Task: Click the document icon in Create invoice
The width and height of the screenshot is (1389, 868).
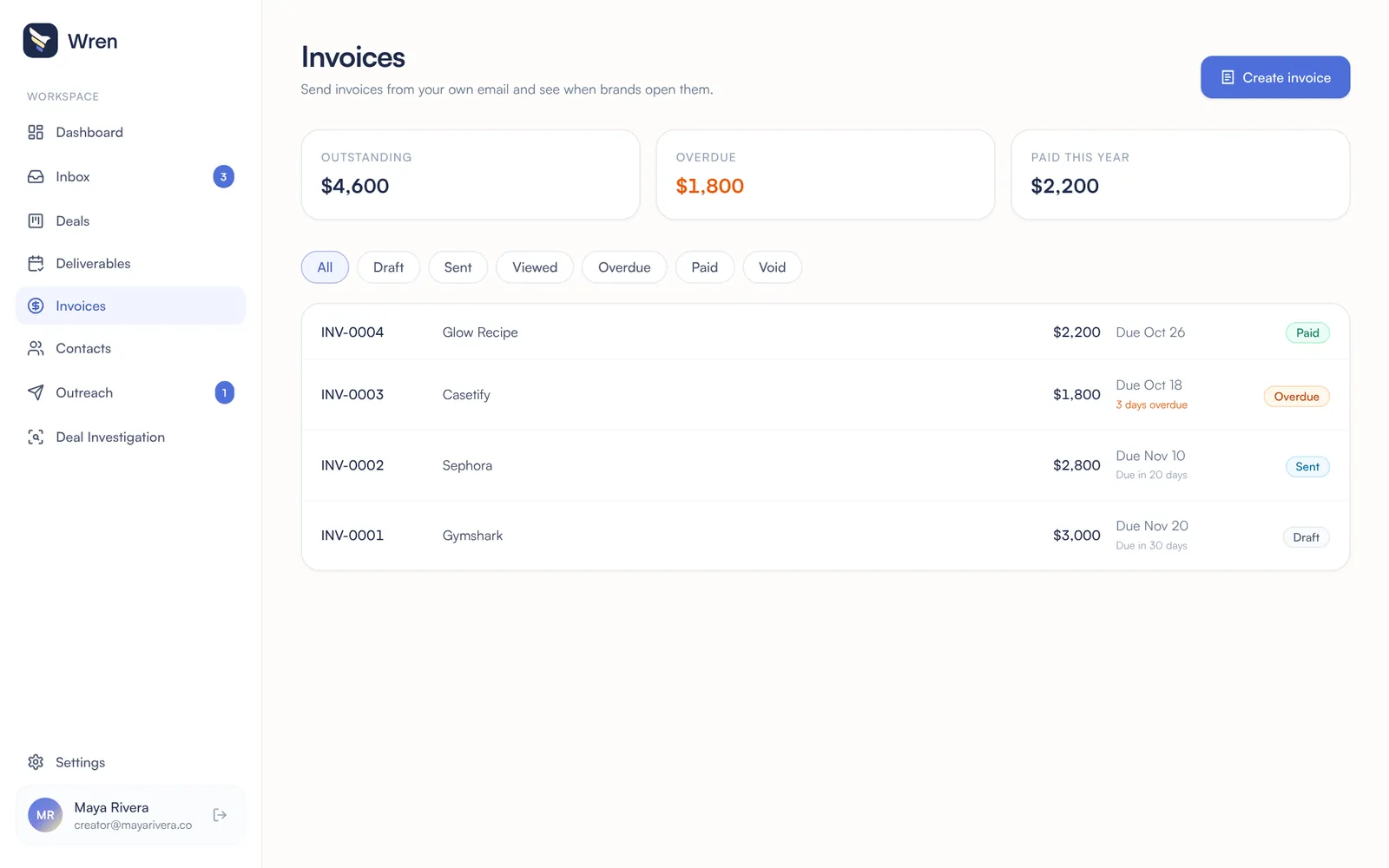Action: (1228, 77)
